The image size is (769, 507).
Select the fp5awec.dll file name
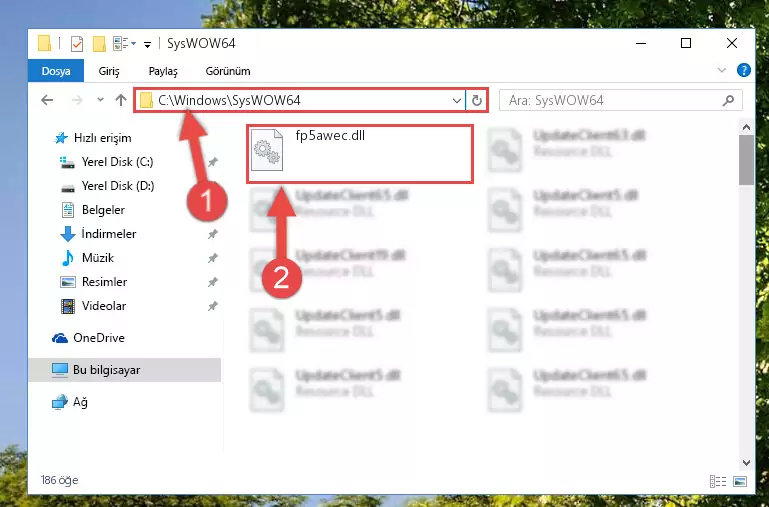[330, 136]
